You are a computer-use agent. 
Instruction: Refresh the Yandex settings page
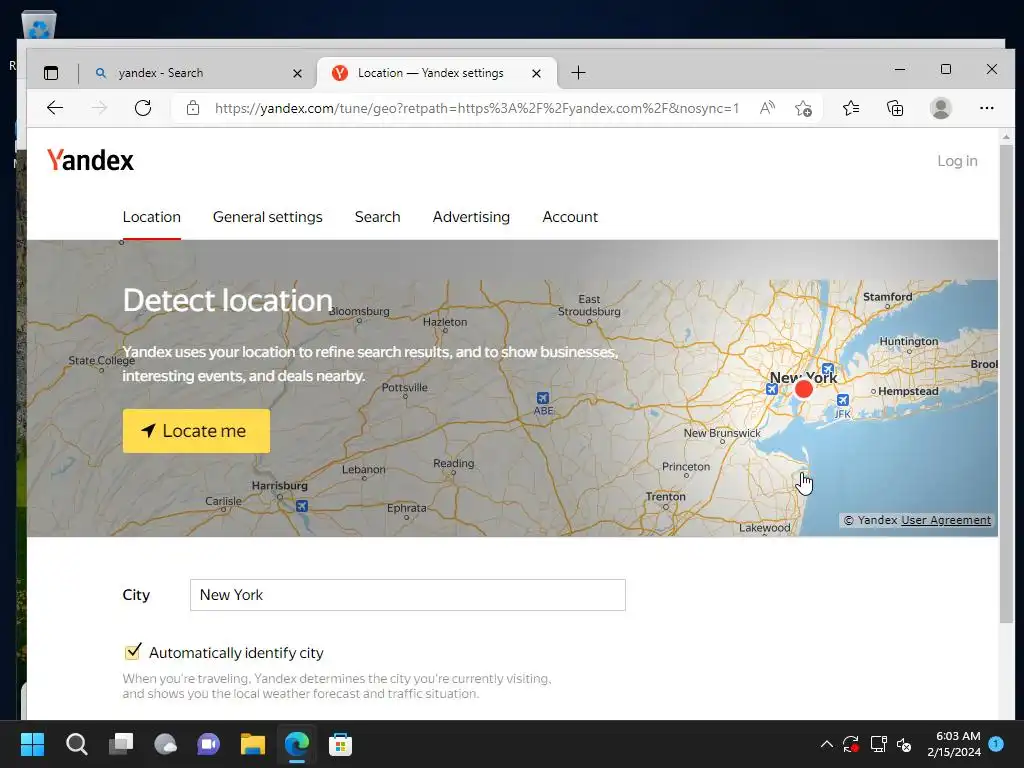click(142, 108)
